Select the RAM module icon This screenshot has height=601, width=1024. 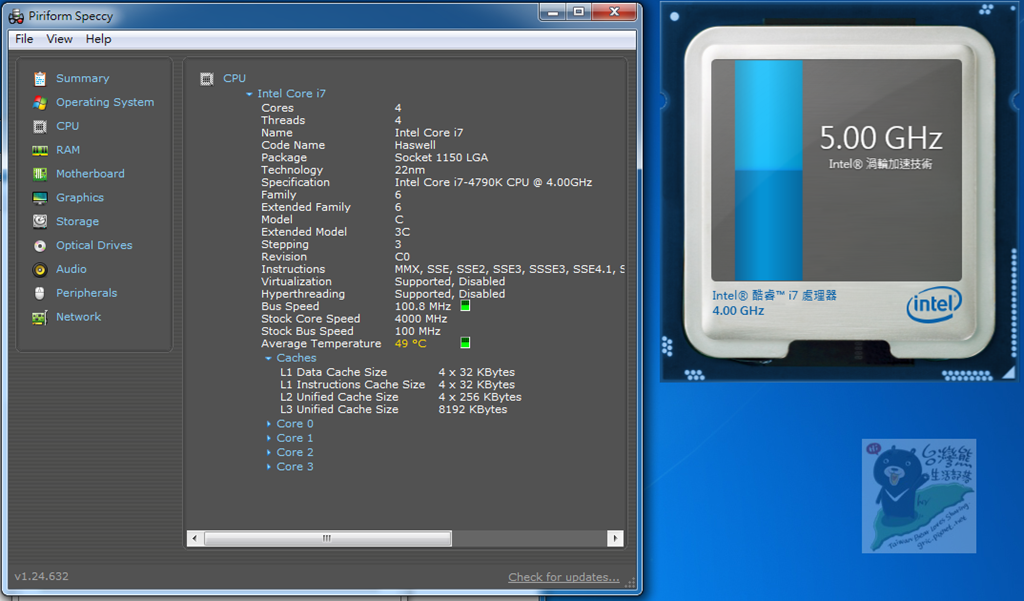40,150
